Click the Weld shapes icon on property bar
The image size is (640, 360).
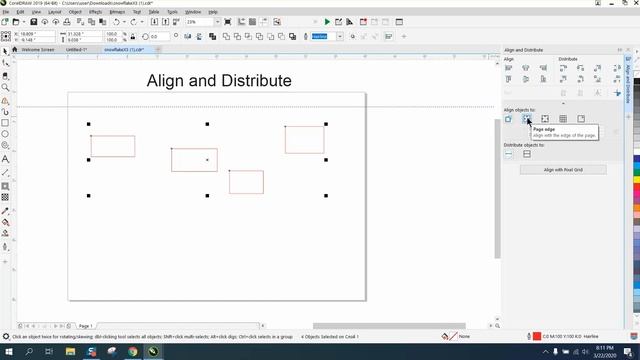tap(226, 37)
